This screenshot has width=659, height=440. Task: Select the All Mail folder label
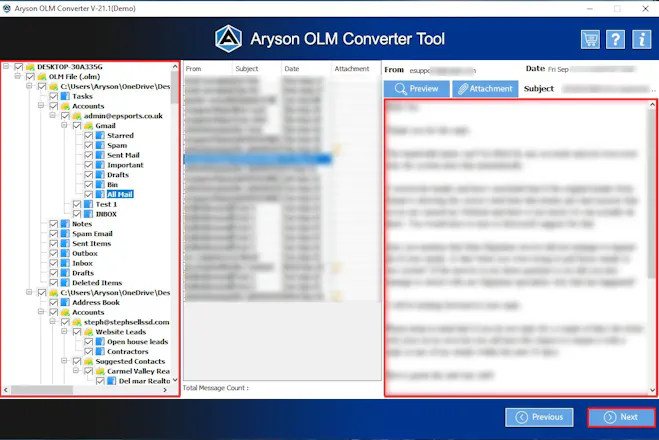pyautogui.click(x=120, y=194)
